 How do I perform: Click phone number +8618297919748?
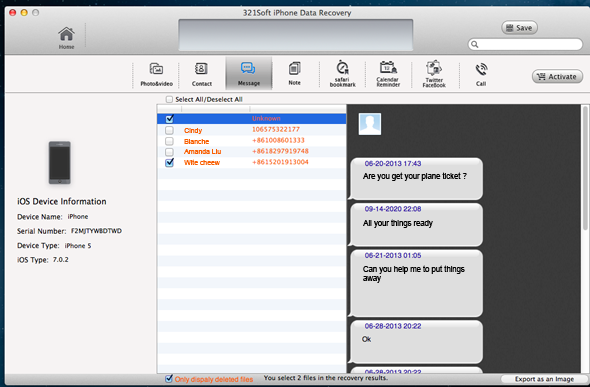point(280,151)
